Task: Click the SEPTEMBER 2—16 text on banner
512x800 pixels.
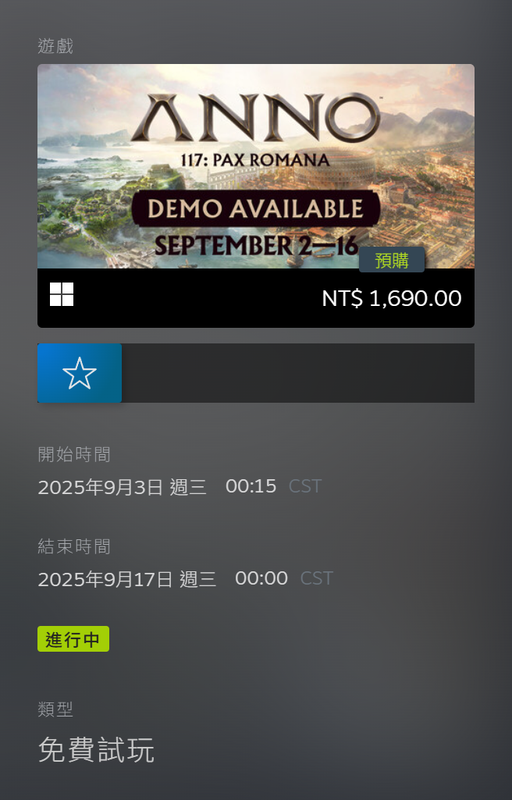Action: point(257,245)
